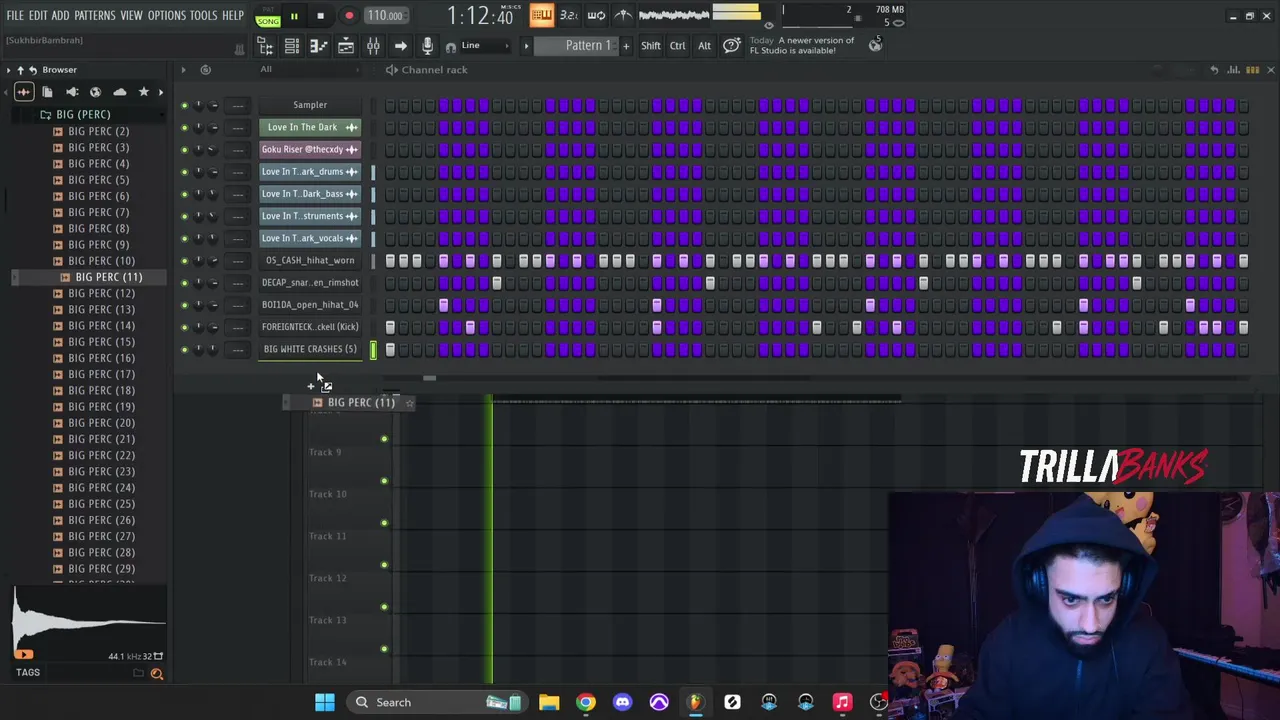Open the arrow tool in main toolbar
Screen dimensions: 1280x720
coord(400,46)
